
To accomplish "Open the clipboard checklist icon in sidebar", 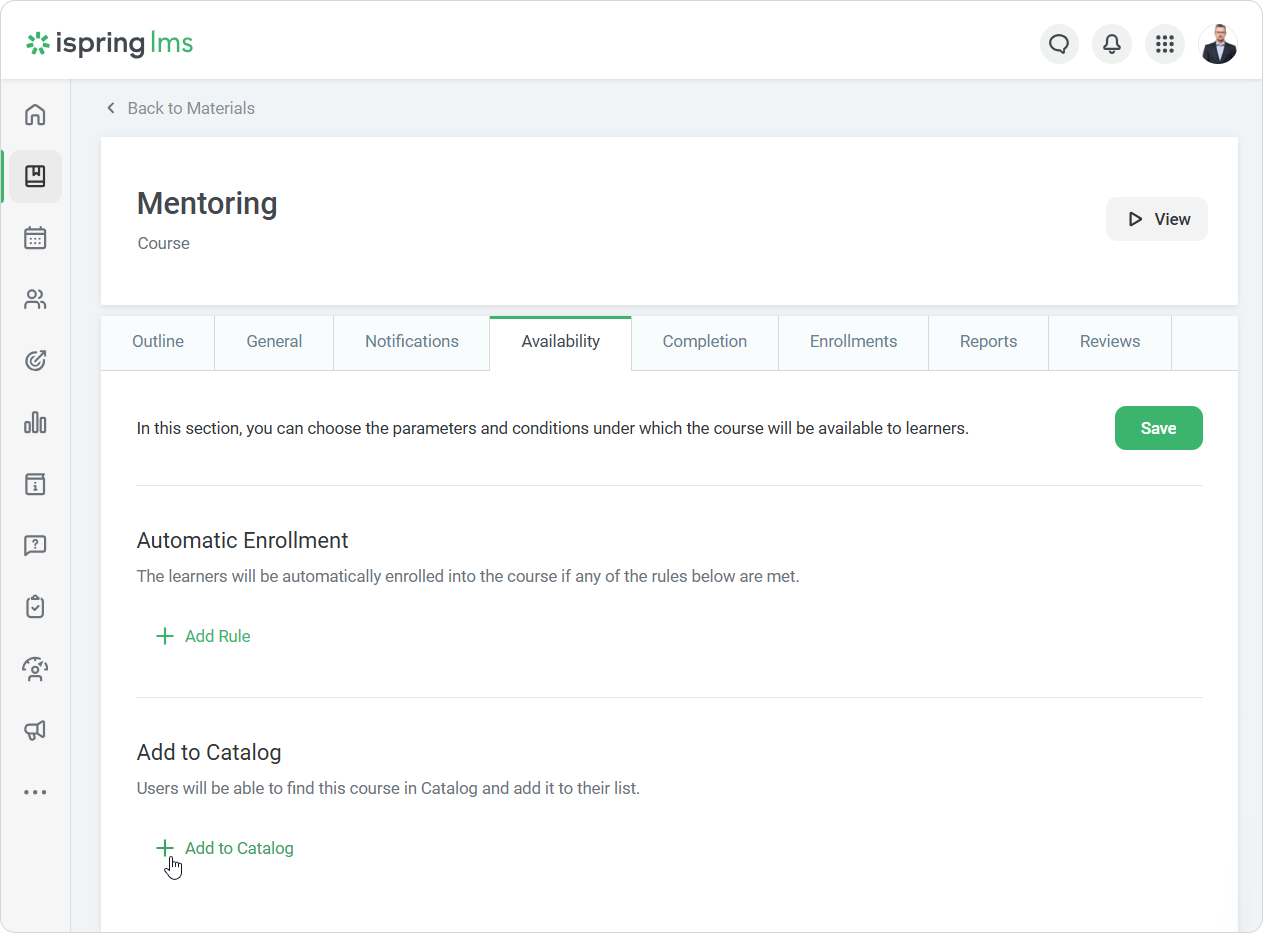I will (35, 607).
